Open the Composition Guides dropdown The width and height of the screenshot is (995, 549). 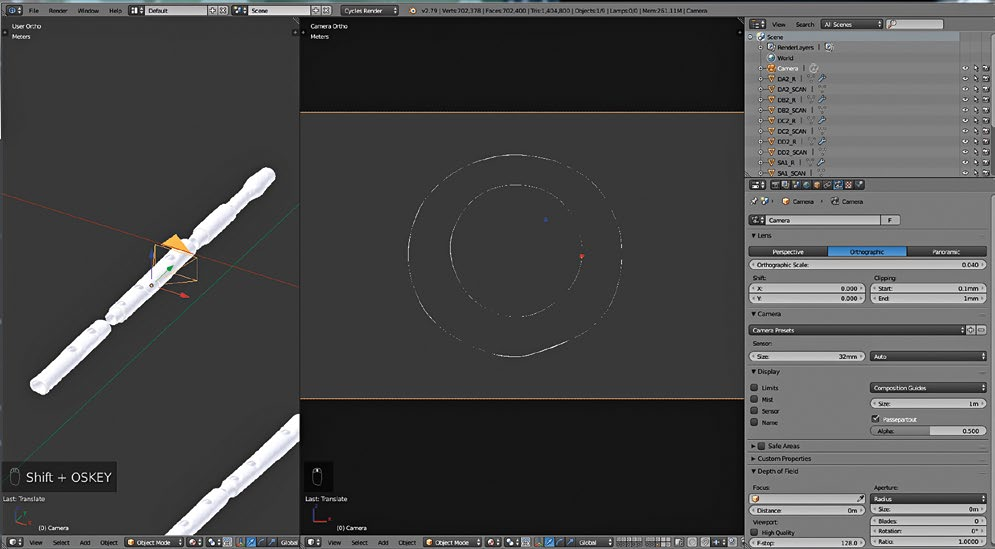point(928,388)
